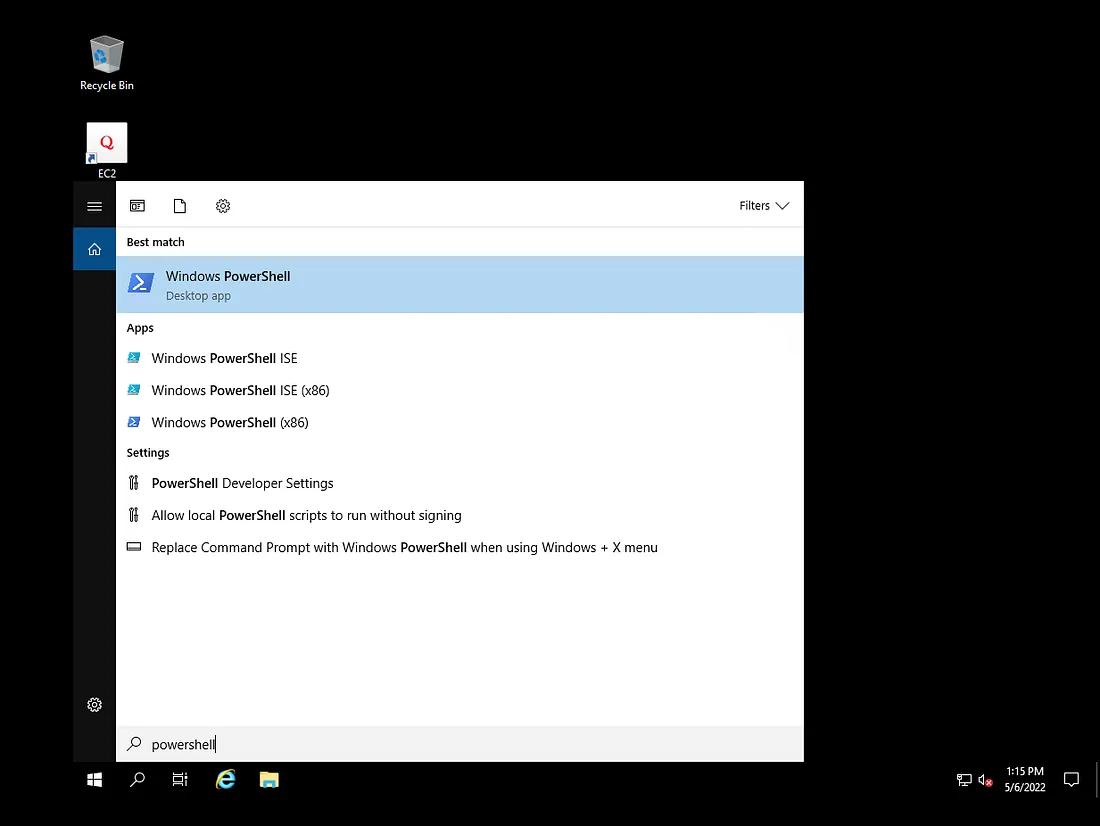Open Windows PowerShell ISE (x86)

pos(460,390)
